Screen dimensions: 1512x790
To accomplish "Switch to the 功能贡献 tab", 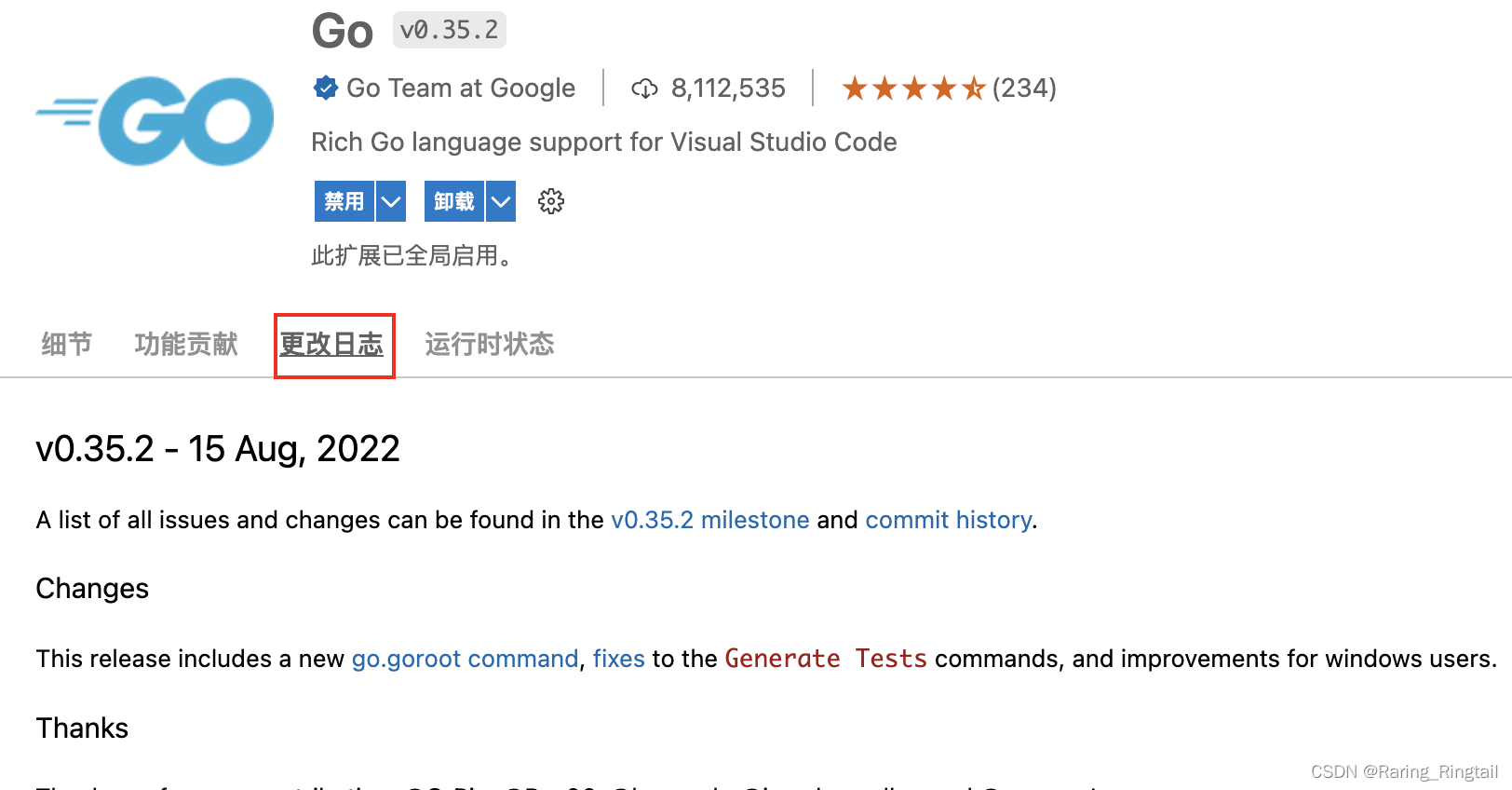I will click(x=186, y=344).
